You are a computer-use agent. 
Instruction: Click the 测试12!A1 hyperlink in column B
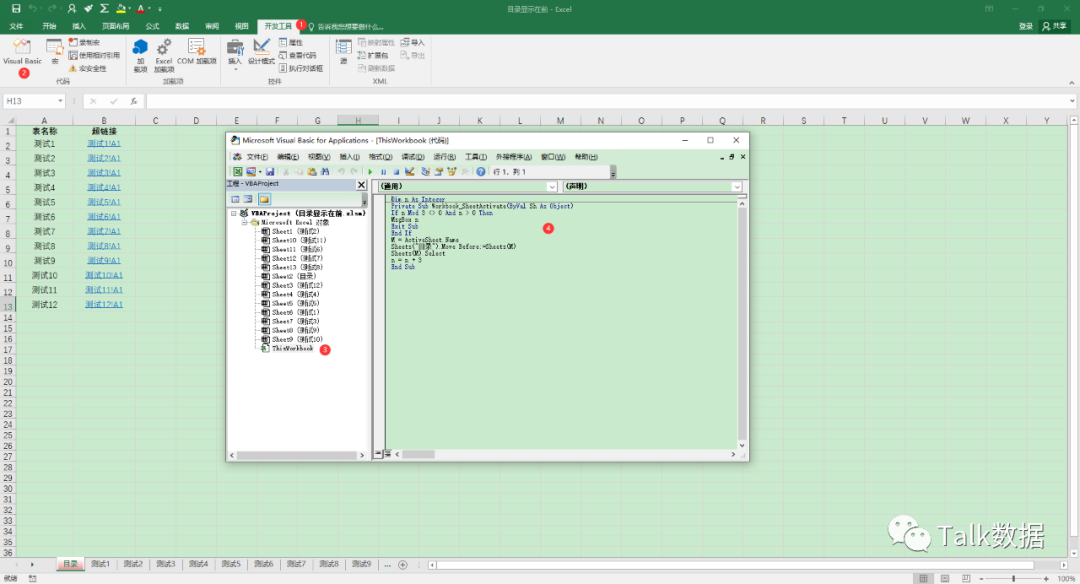coord(104,304)
